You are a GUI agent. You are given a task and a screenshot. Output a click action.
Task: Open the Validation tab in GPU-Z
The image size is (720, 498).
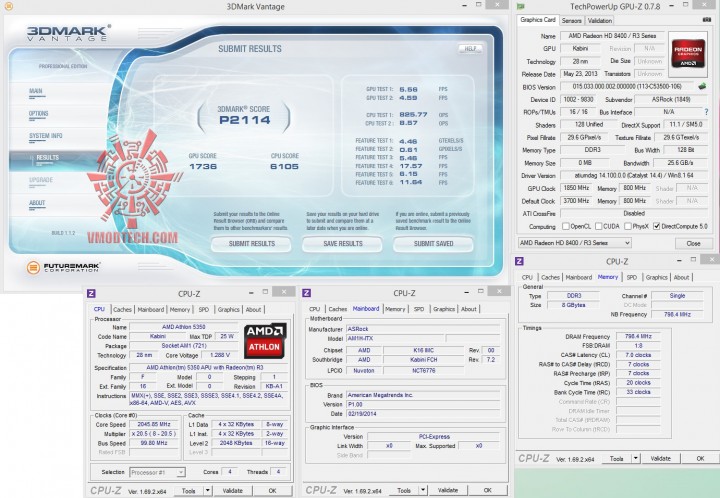600,21
